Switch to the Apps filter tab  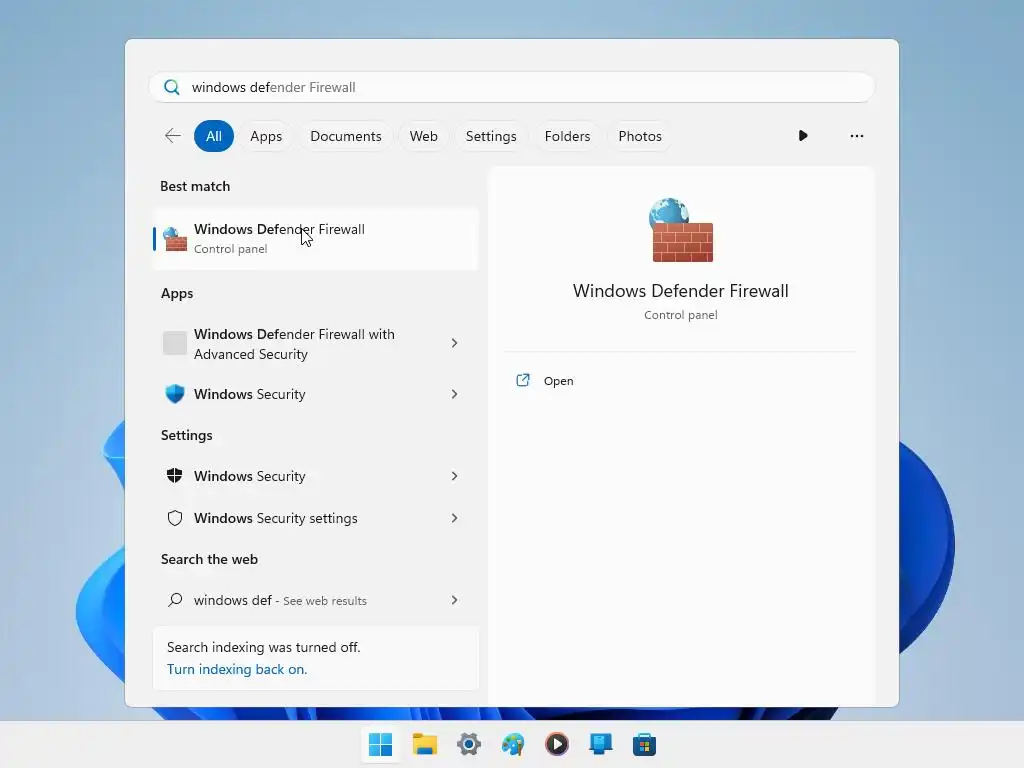266,136
